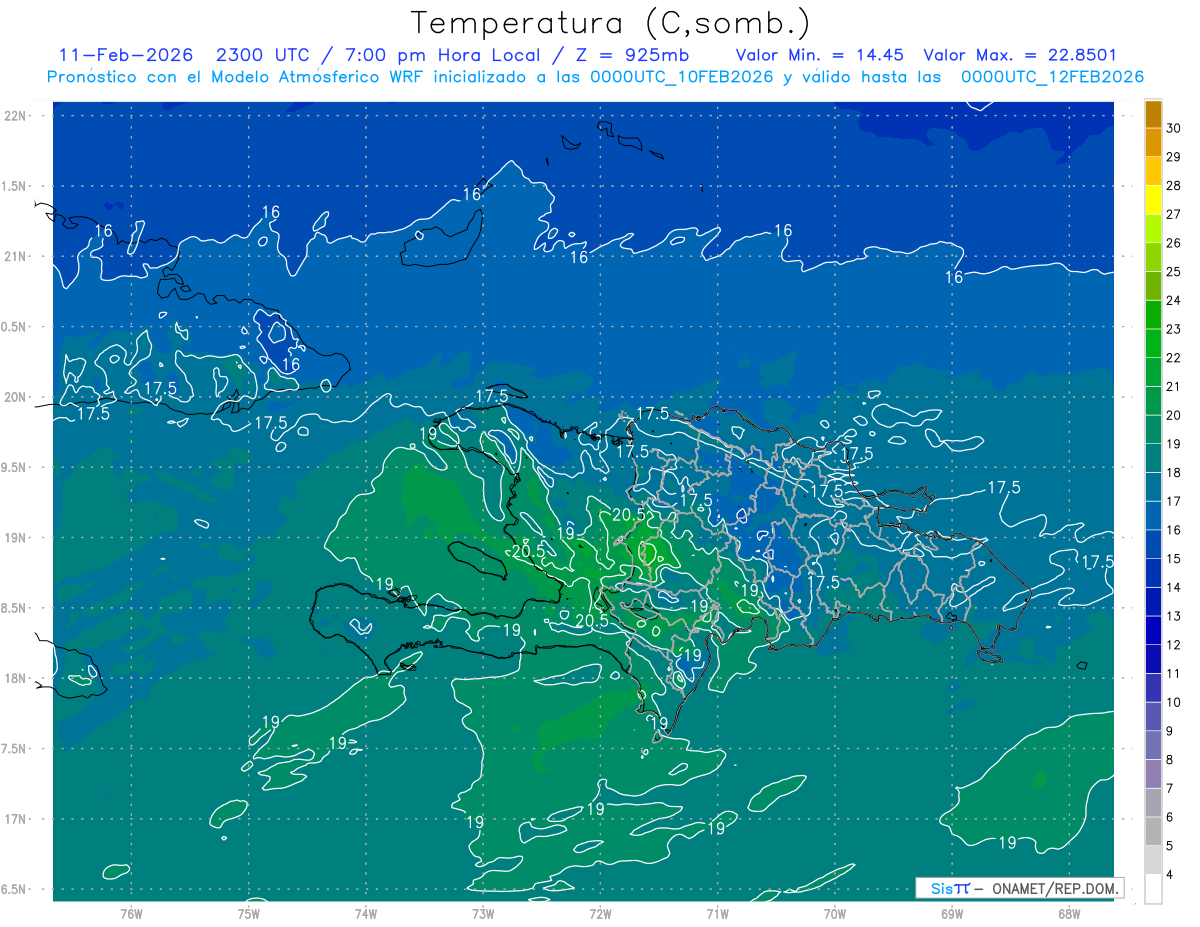Click the number 26 on the color scale
Viewport: 1200px width, 927px height.
coord(1174,243)
